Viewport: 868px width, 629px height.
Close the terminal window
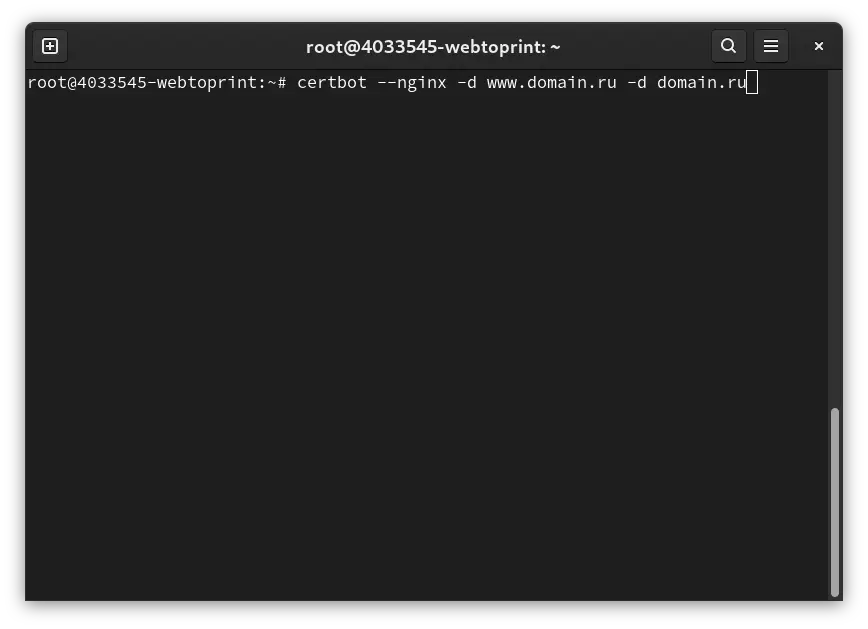819,46
